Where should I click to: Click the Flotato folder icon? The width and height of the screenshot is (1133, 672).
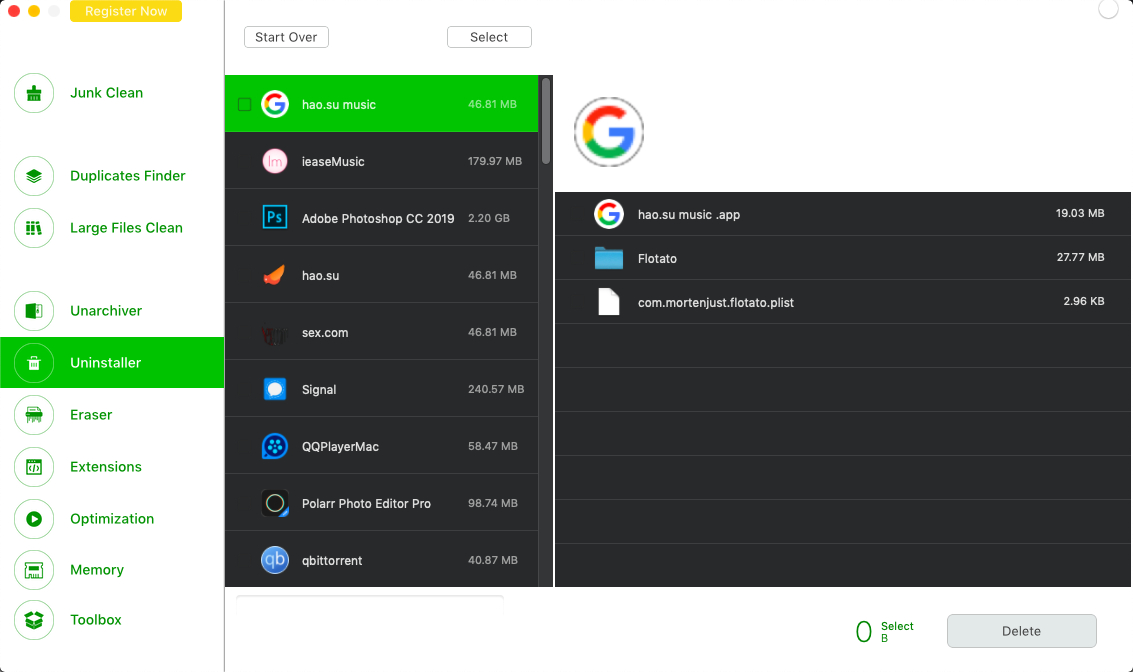point(608,258)
